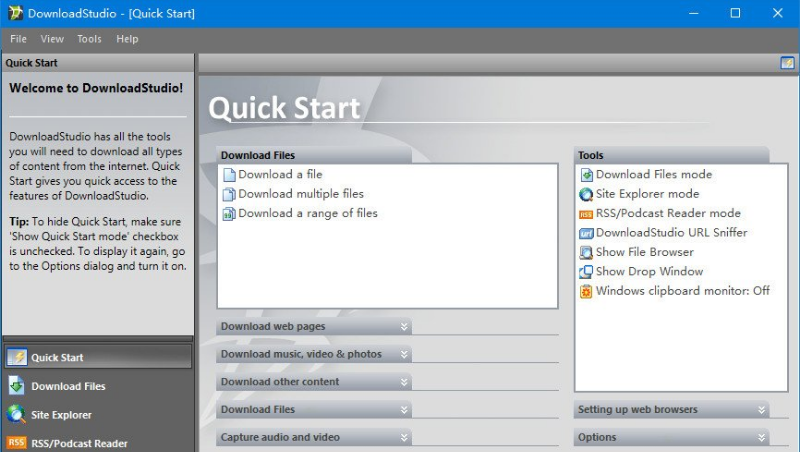800x452 pixels.
Task: Open the View menu
Action: point(52,39)
